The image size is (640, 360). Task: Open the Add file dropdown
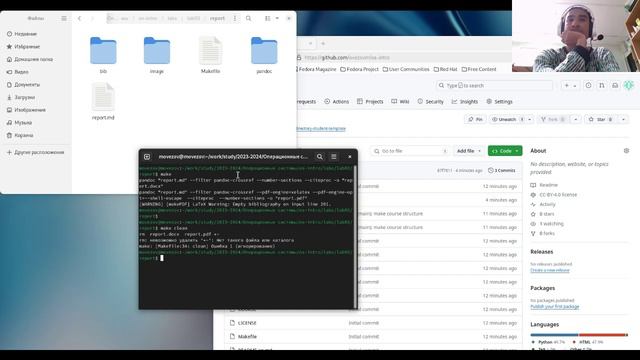[469, 151]
